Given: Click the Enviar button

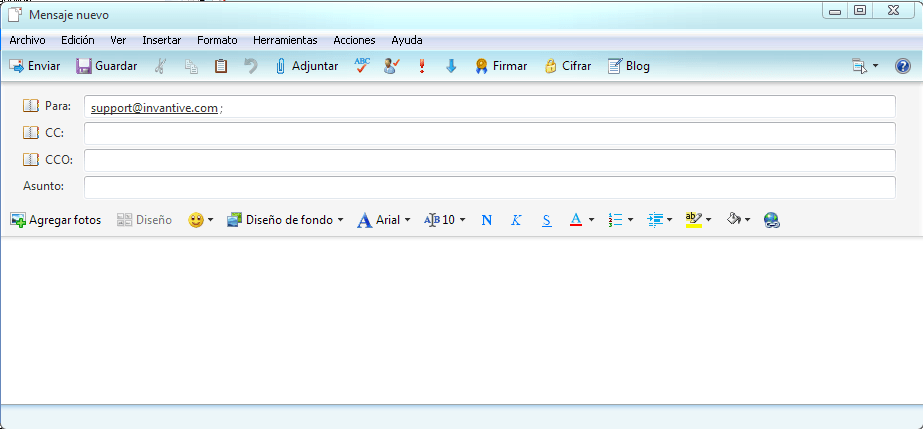Looking at the screenshot, I should point(35,66).
